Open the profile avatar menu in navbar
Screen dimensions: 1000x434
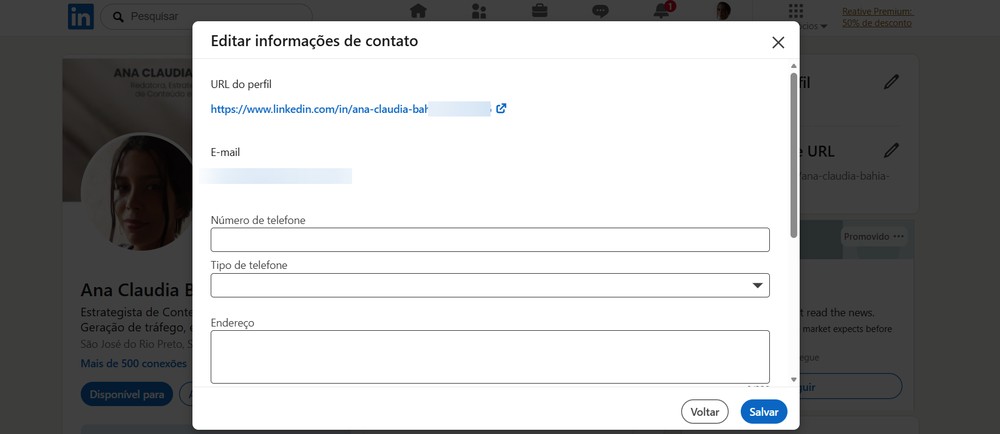(x=723, y=10)
